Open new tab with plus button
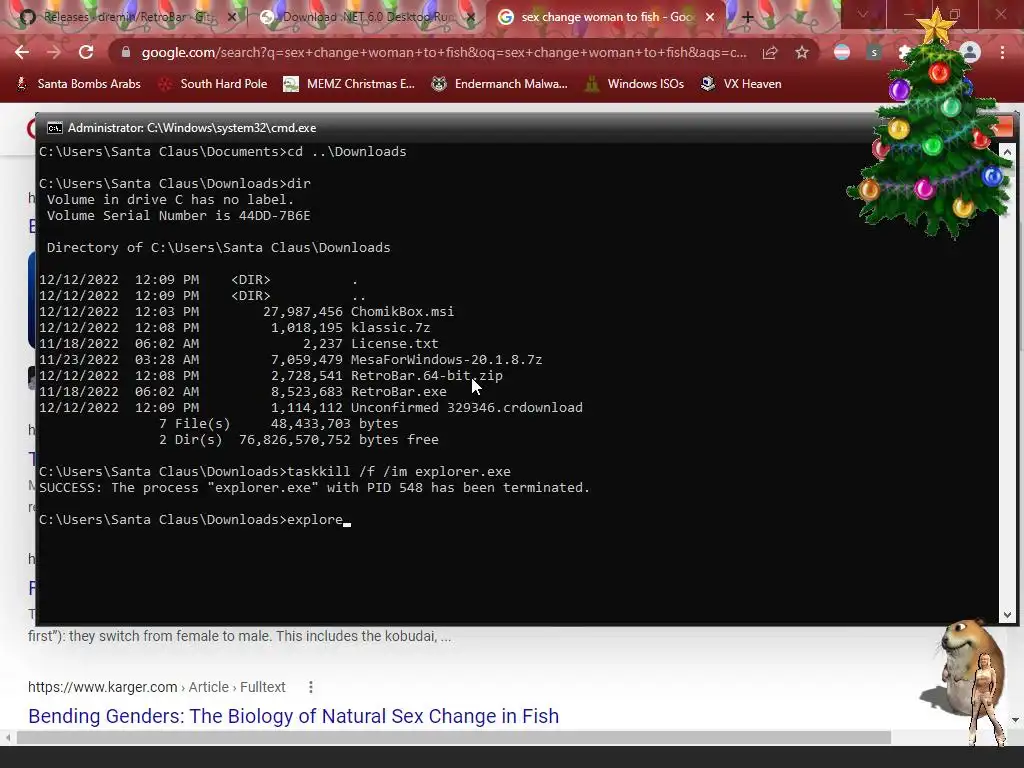The width and height of the screenshot is (1024, 768). click(748, 17)
